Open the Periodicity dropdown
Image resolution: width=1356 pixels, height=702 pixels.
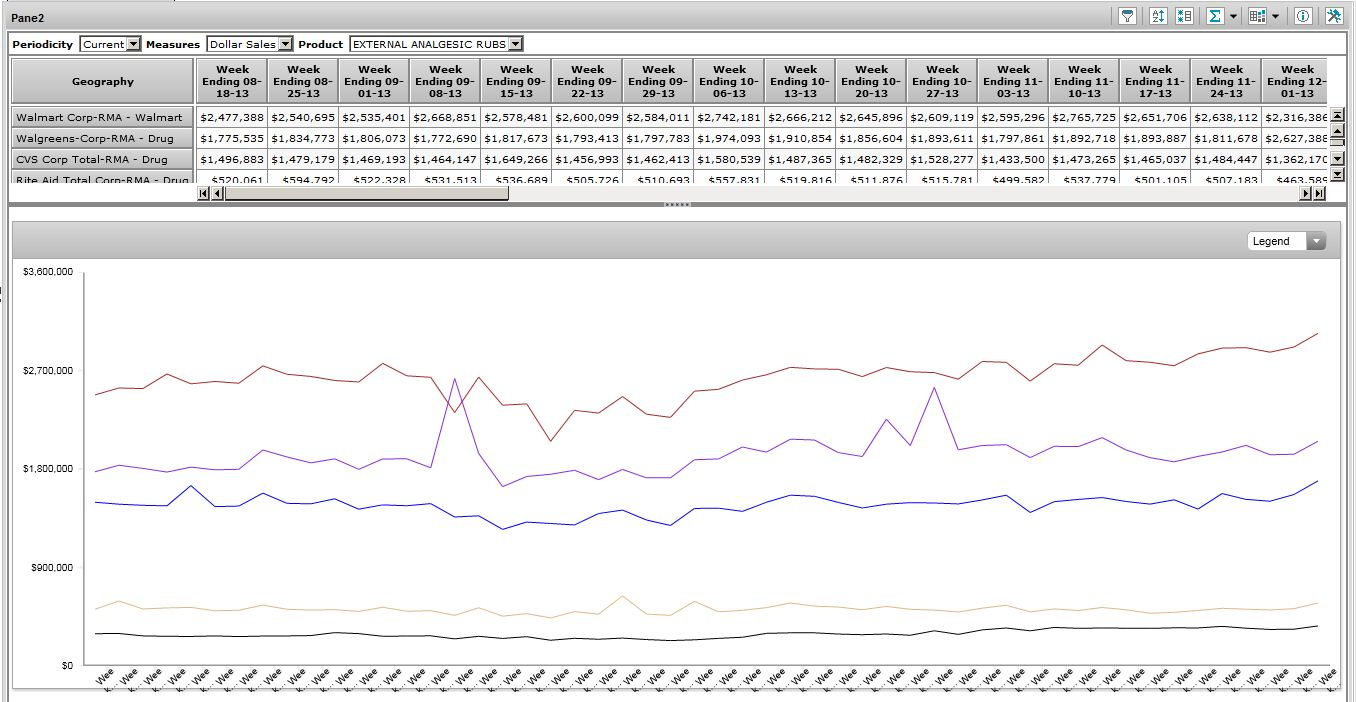[x=134, y=44]
